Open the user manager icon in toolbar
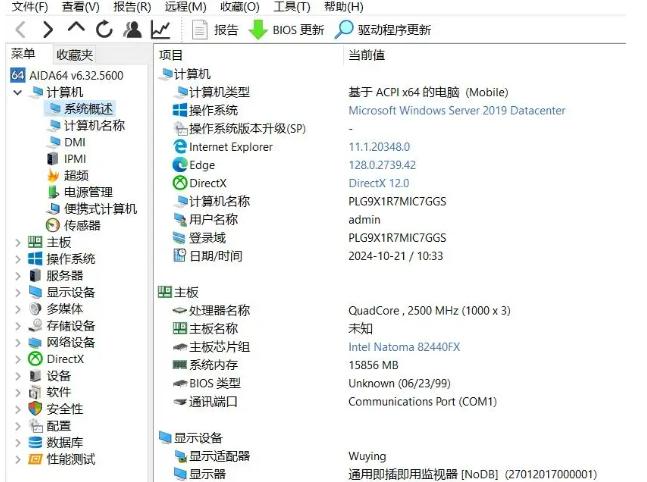This screenshot has height=482, width=647. tap(132, 30)
